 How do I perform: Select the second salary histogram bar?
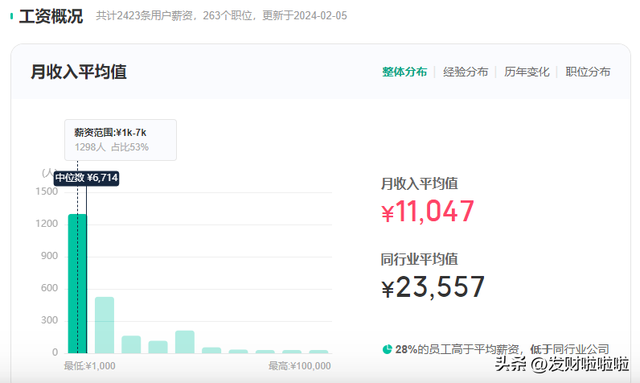pyautogui.click(x=104, y=325)
